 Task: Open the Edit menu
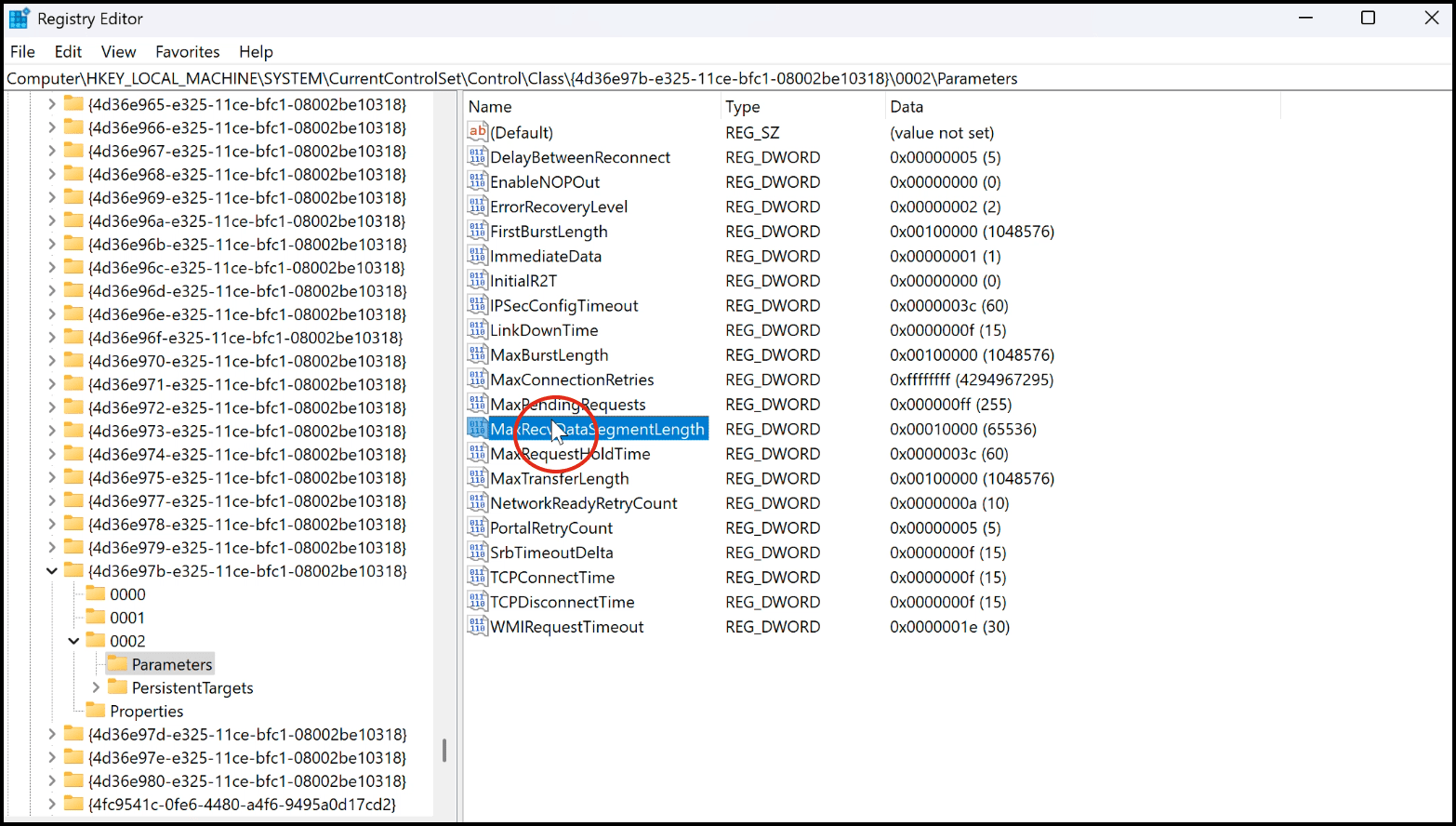tap(68, 52)
